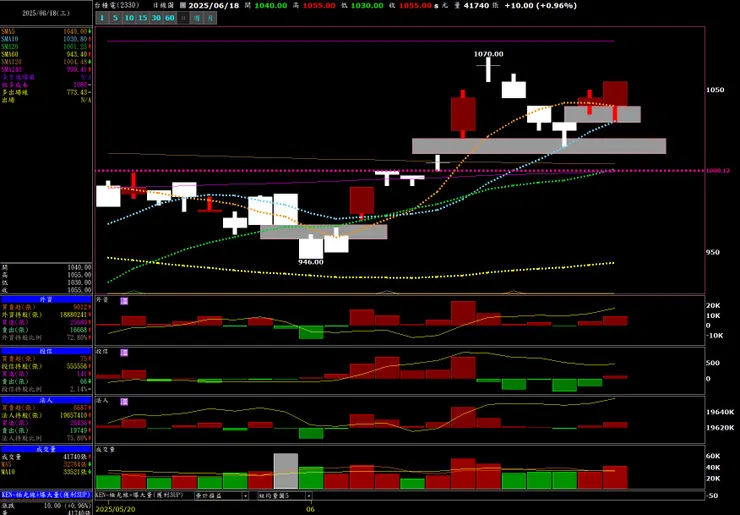The height and width of the screenshot is (515, 740).
Task: Click the +10.00 (+0.96%) change in top header
Action: pyautogui.click(x=540, y=6)
